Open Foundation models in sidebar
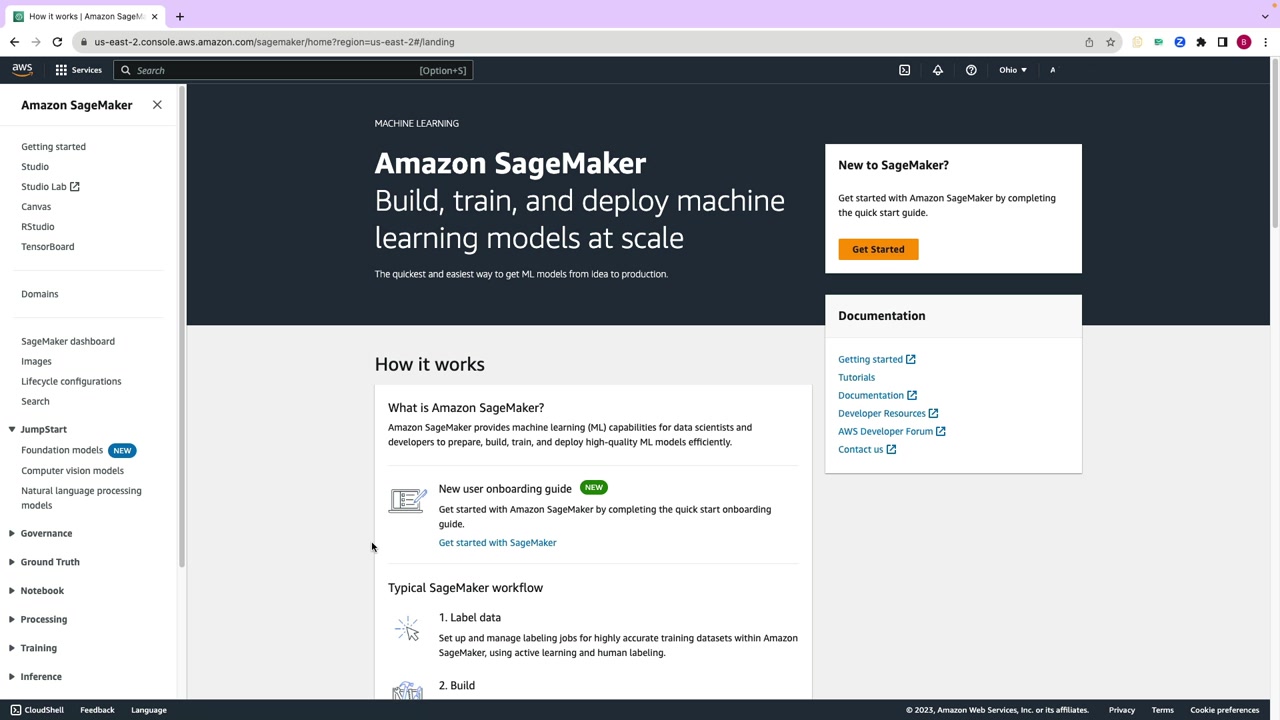This screenshot has width=1280, height=720. (x=62, y=450)
